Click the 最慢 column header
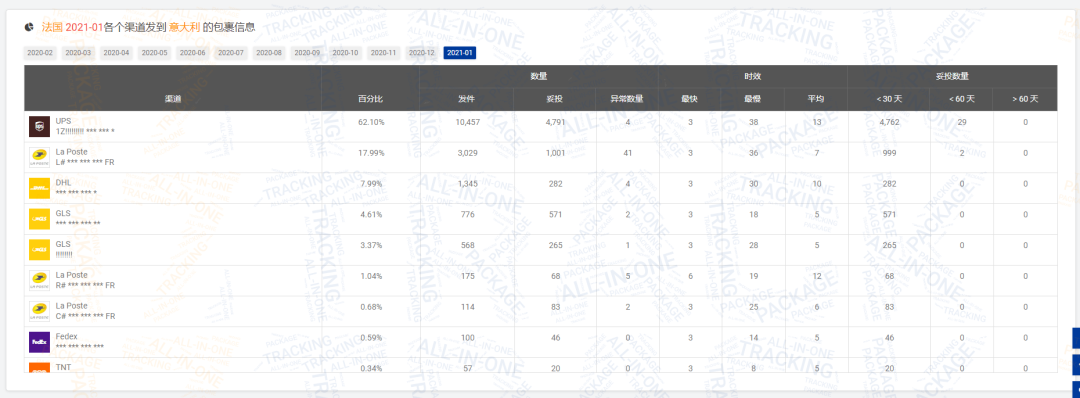This screenshot has height=398, width=1080. tap(753, 99)
